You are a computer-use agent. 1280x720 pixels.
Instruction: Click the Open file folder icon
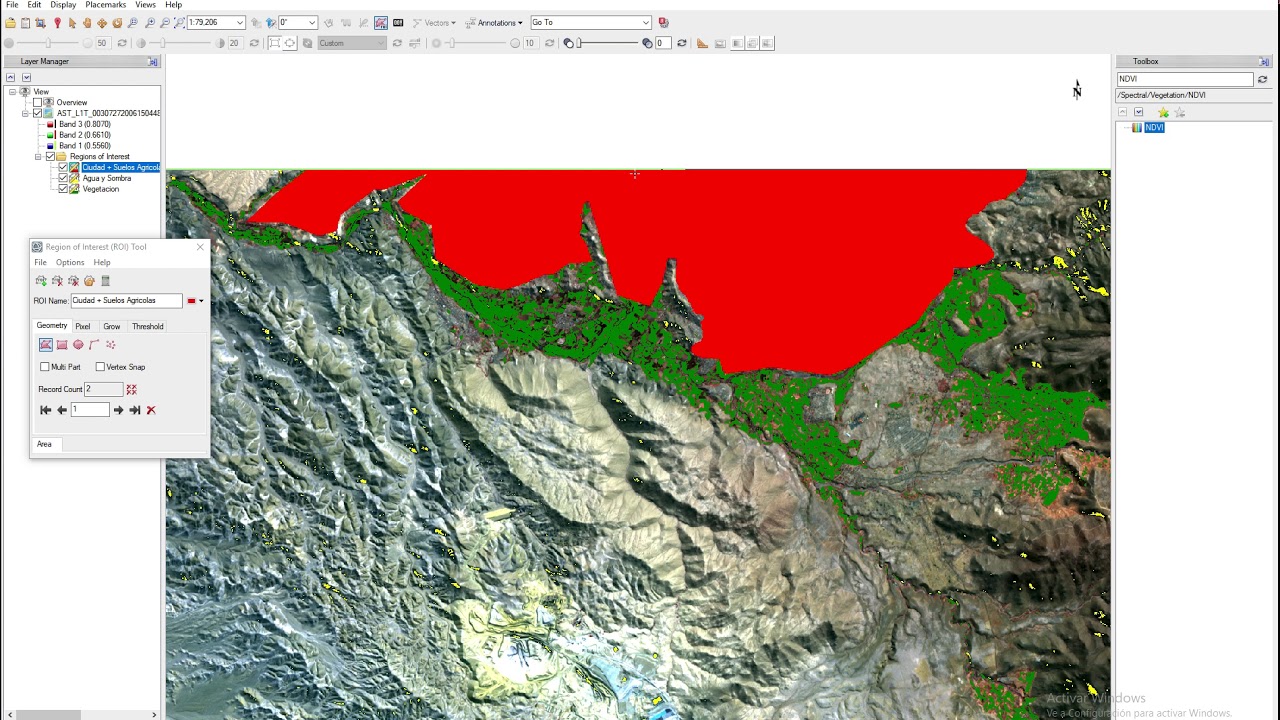pos(11,23)
